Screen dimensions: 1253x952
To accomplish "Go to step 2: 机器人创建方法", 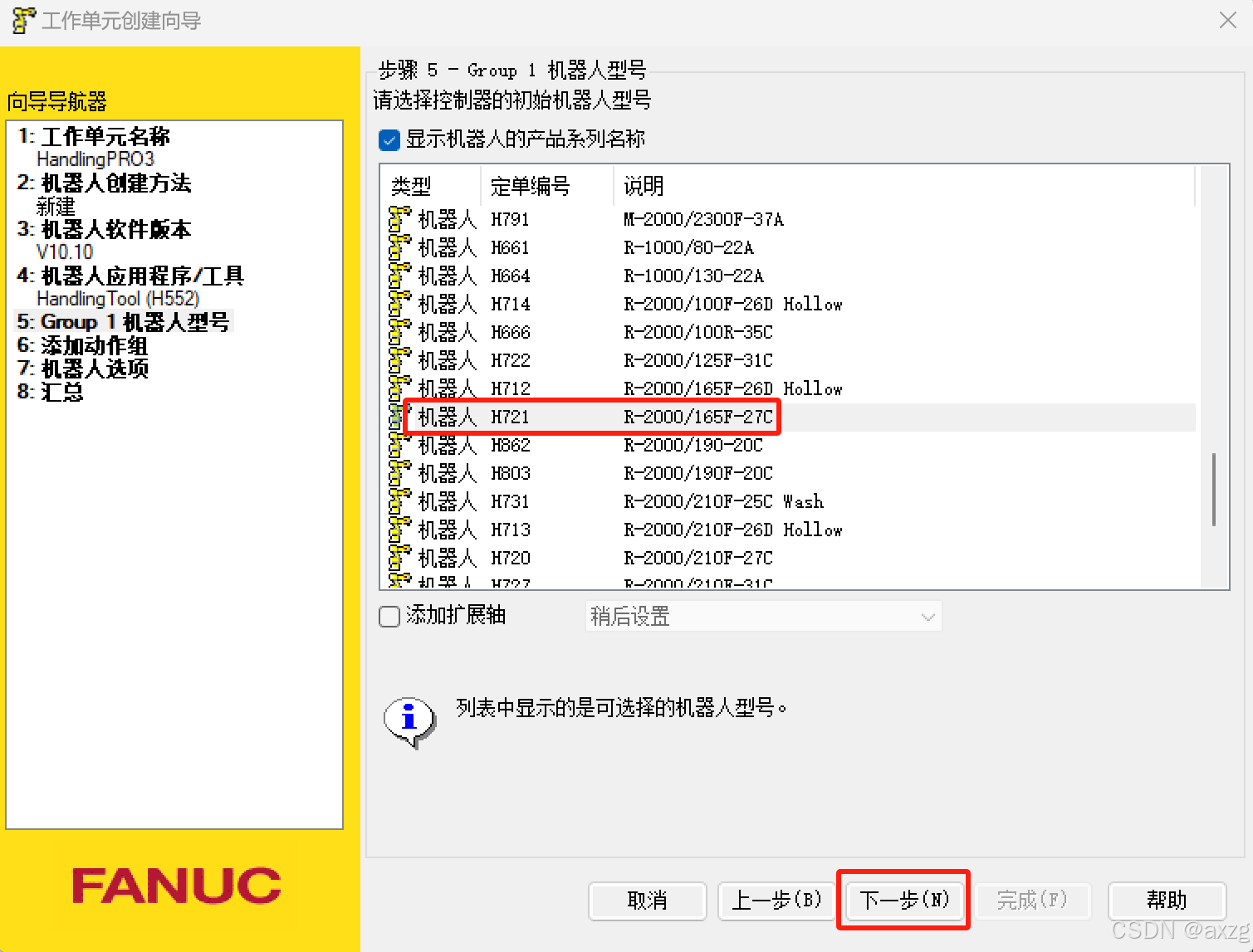I will [104, 183].
